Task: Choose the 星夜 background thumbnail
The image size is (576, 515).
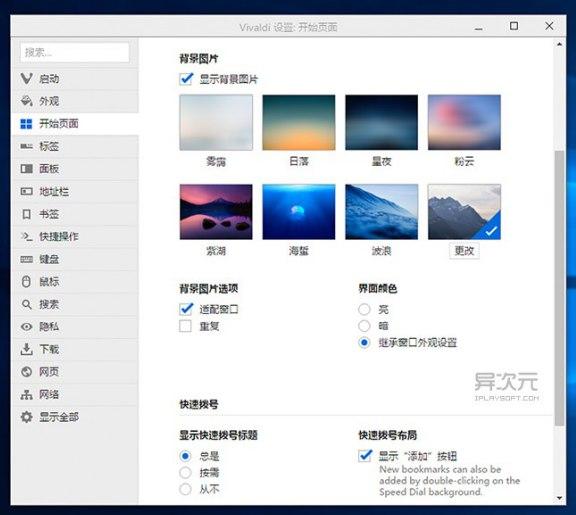Action: 381,122
